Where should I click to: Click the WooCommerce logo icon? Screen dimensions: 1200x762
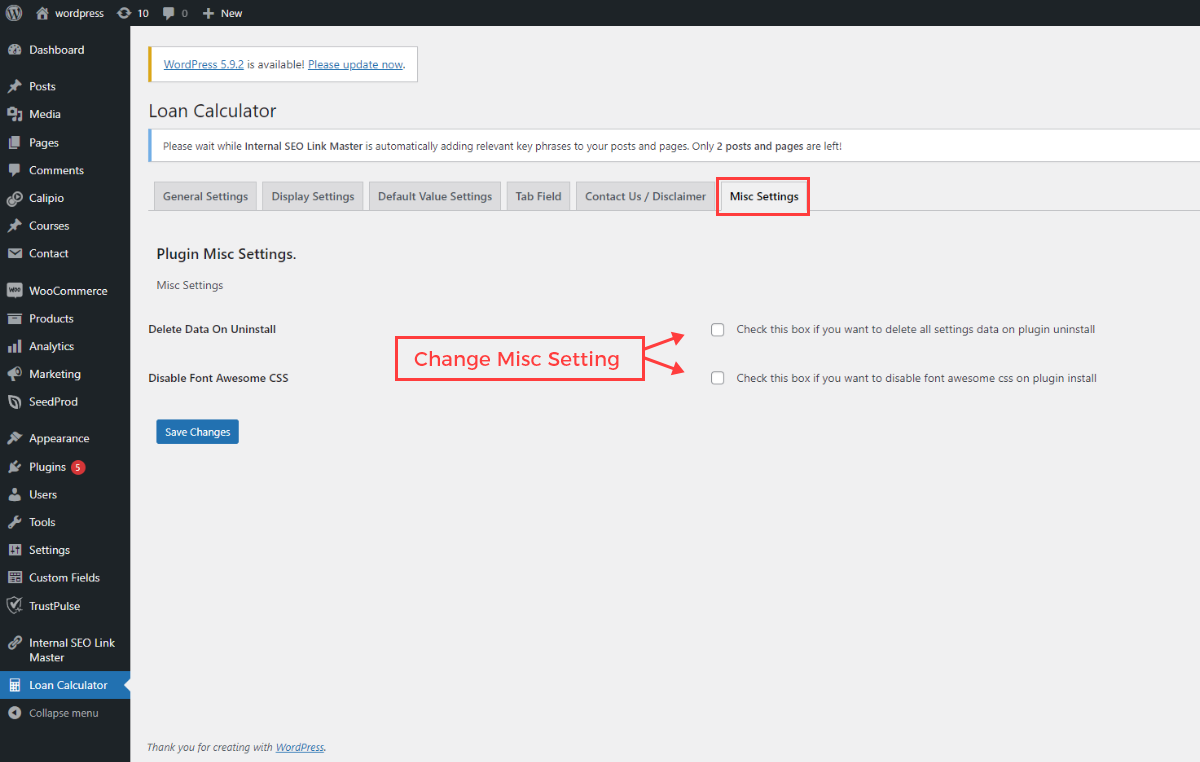(14, 291)
